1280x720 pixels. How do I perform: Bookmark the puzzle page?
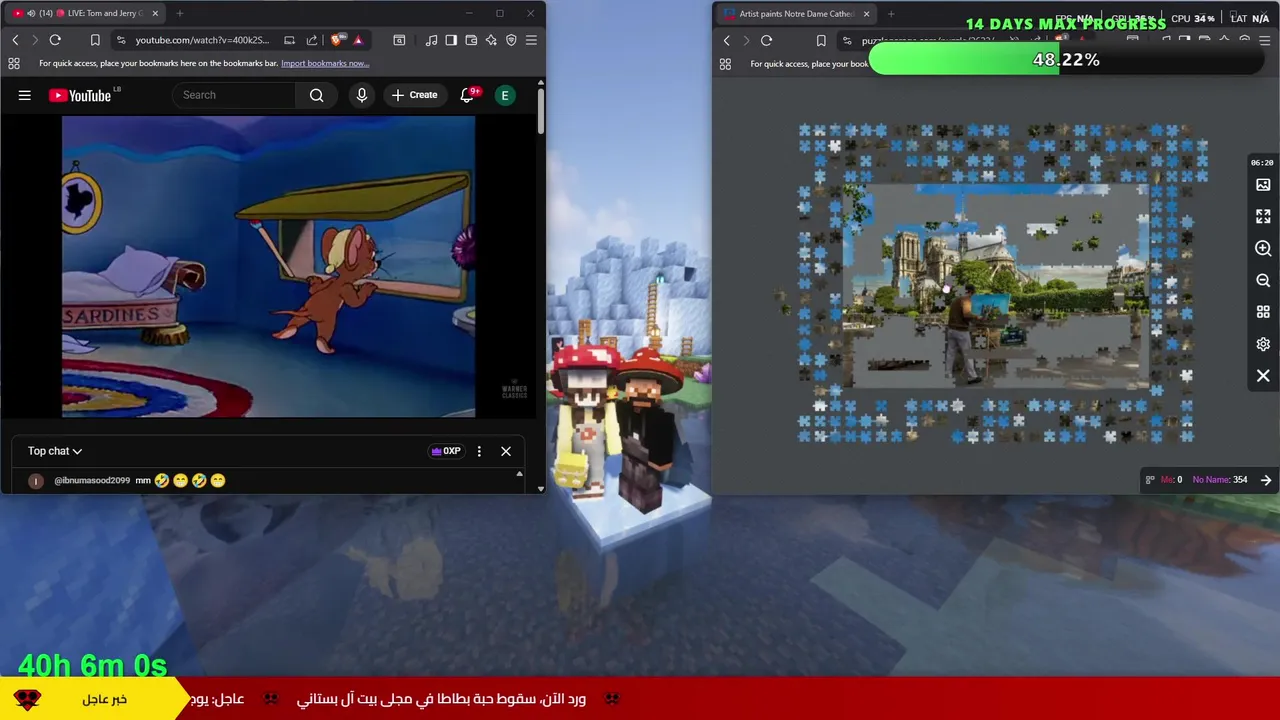coord(821,41)
